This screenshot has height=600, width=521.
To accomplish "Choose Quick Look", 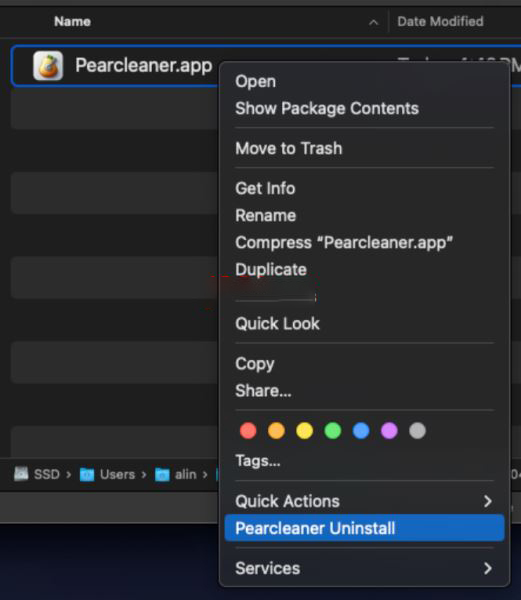I will [277, 324].
